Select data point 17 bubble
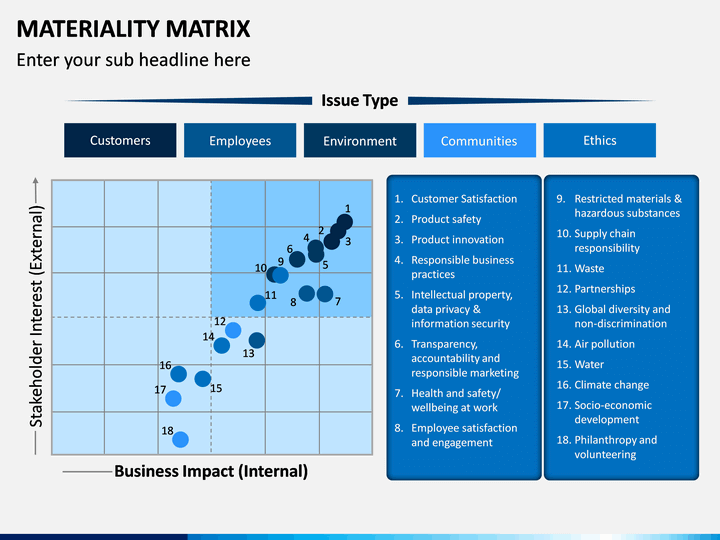Viewport: 720px width, 540px height. 173,398
